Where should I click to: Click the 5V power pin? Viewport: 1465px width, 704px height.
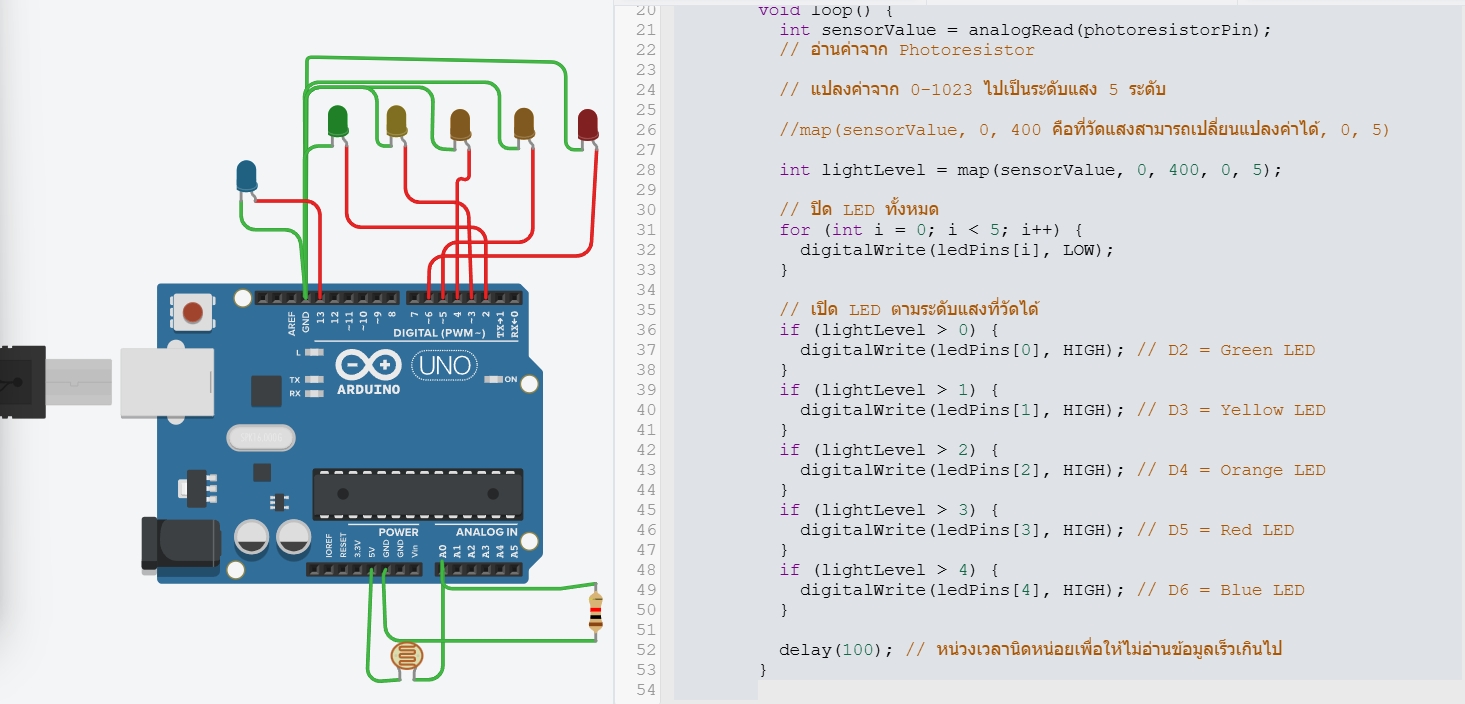coord(371,570)
